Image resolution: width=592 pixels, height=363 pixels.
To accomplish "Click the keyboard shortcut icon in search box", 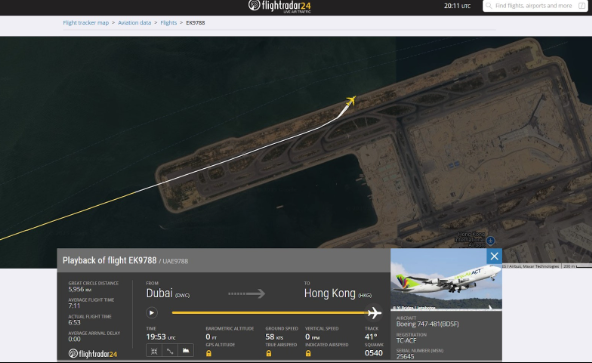I will point(582,6).
